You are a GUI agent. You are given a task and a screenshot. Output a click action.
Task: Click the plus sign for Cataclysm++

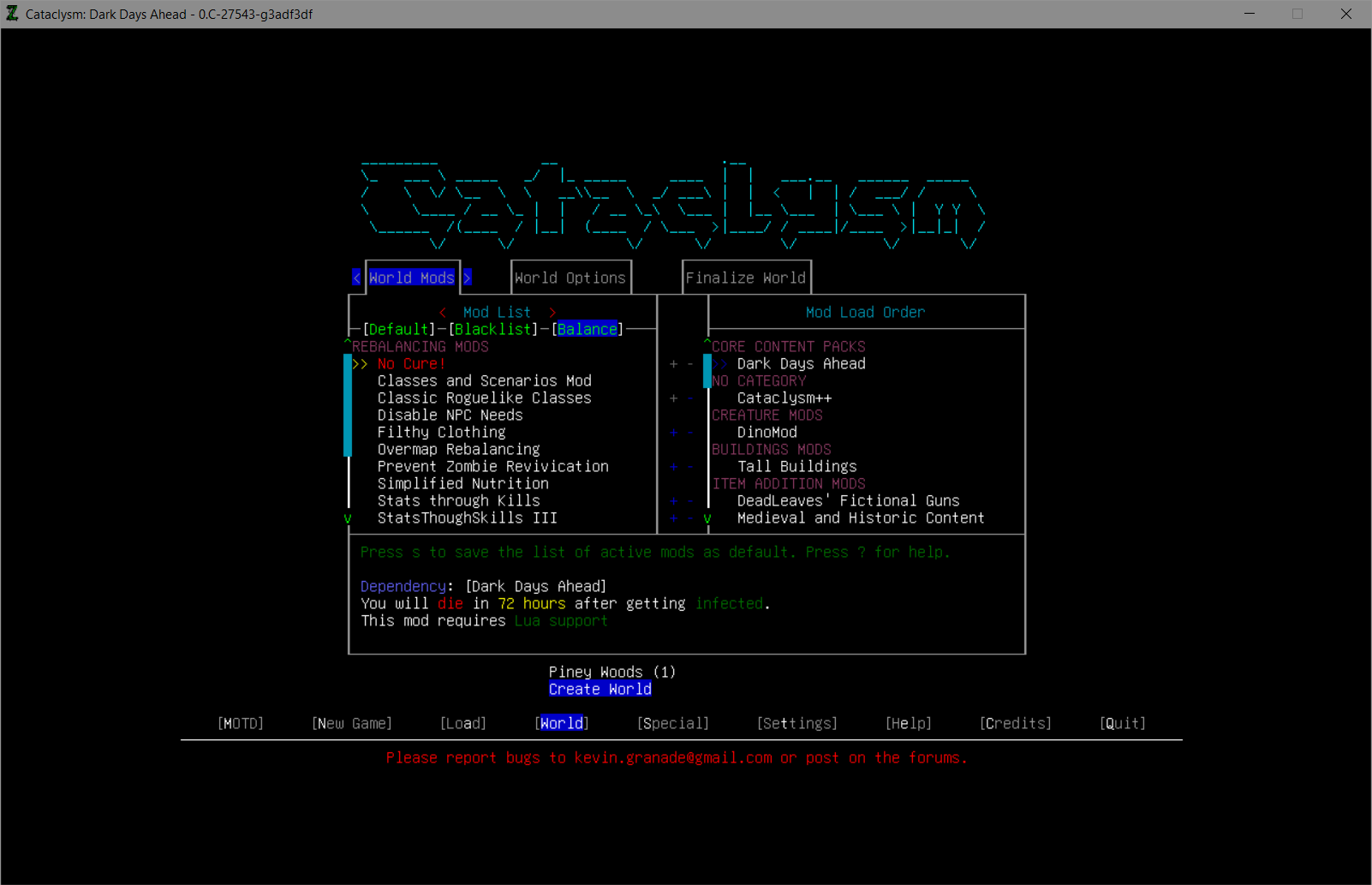pyautogui.click(x=673, y=398)
